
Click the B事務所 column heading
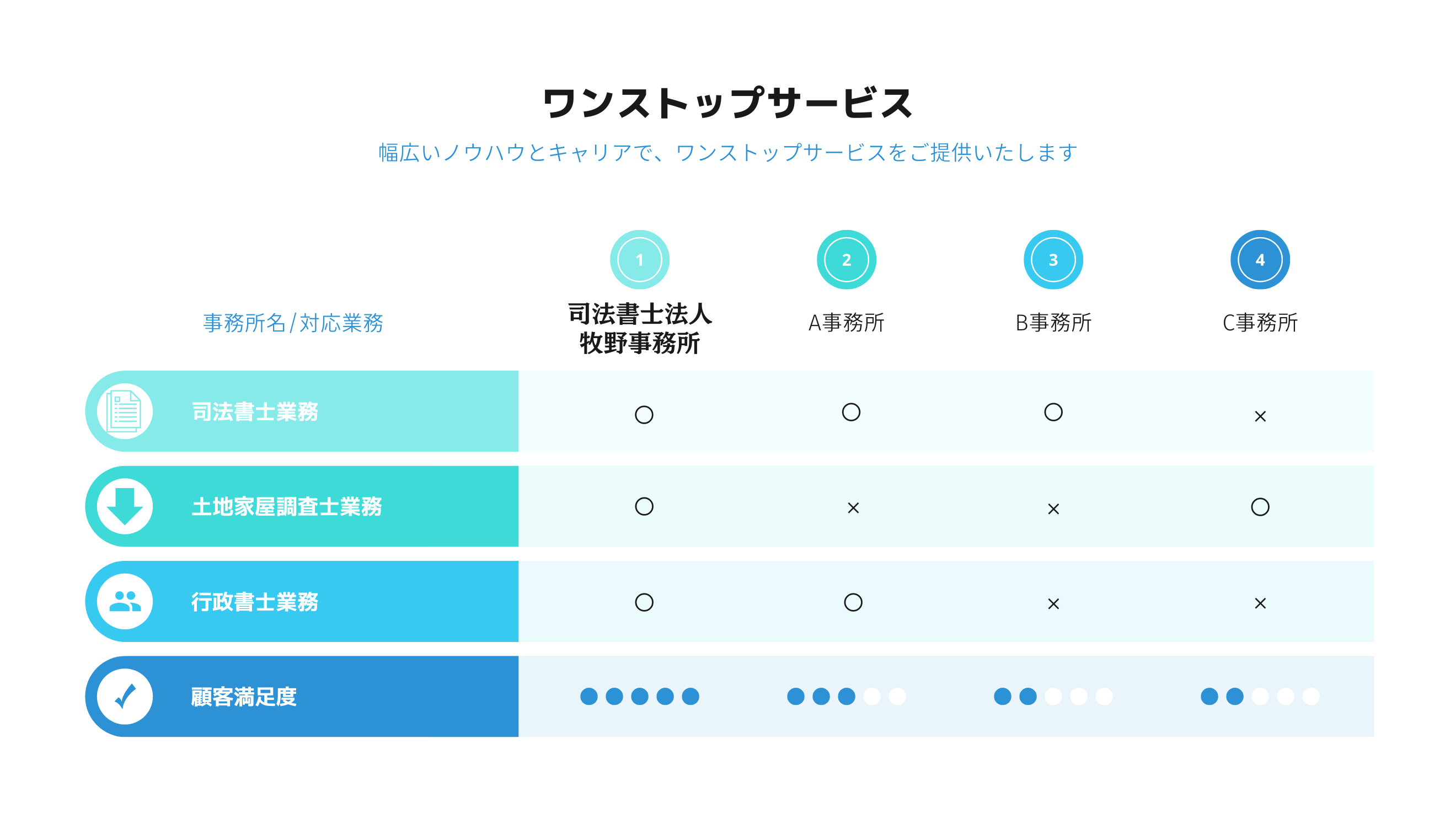pyautogui.click(x=1053, y=323)
